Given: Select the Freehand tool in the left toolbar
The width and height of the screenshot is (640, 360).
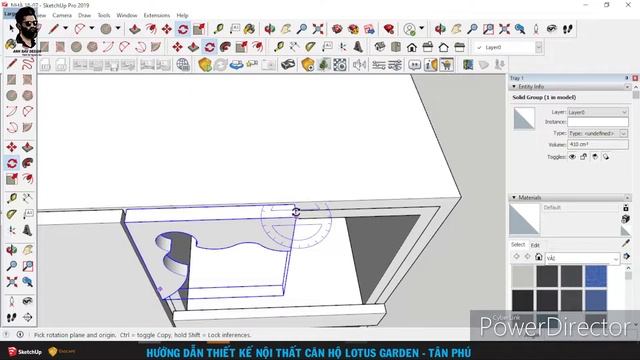Looking at the screenshot, I should (27, 64).
